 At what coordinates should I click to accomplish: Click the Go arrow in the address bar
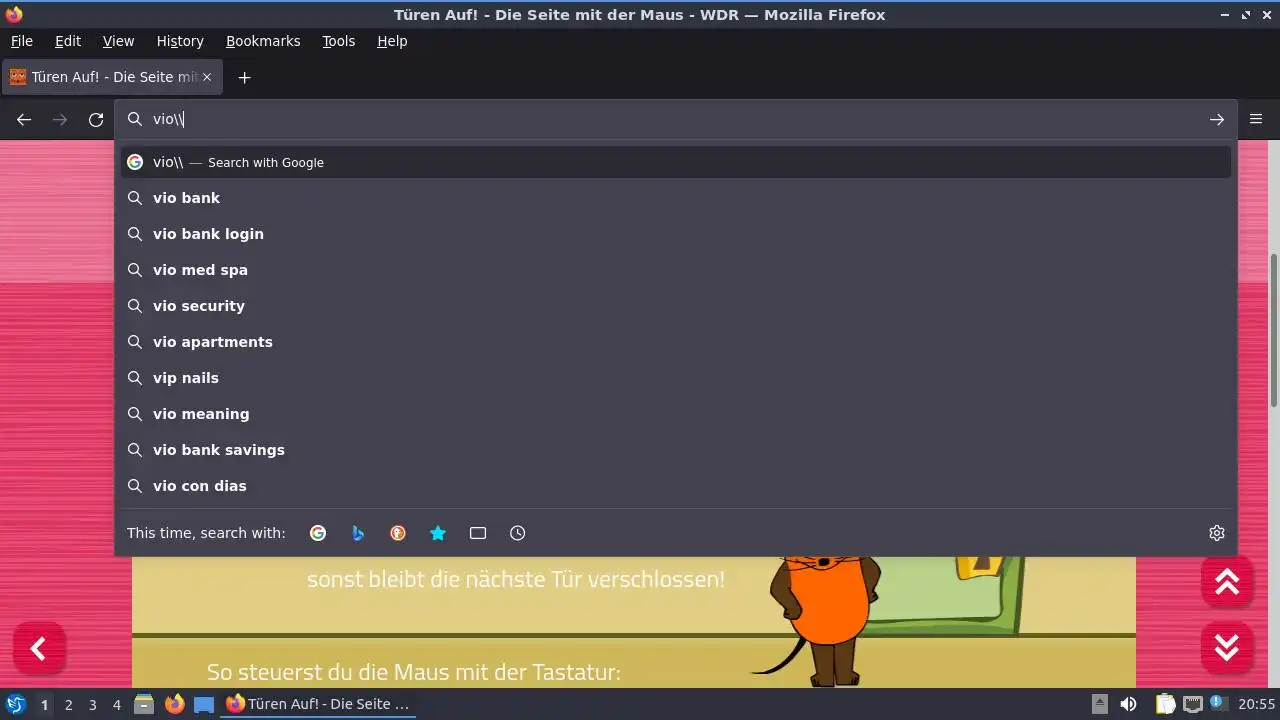click(x=1217, y=120)
